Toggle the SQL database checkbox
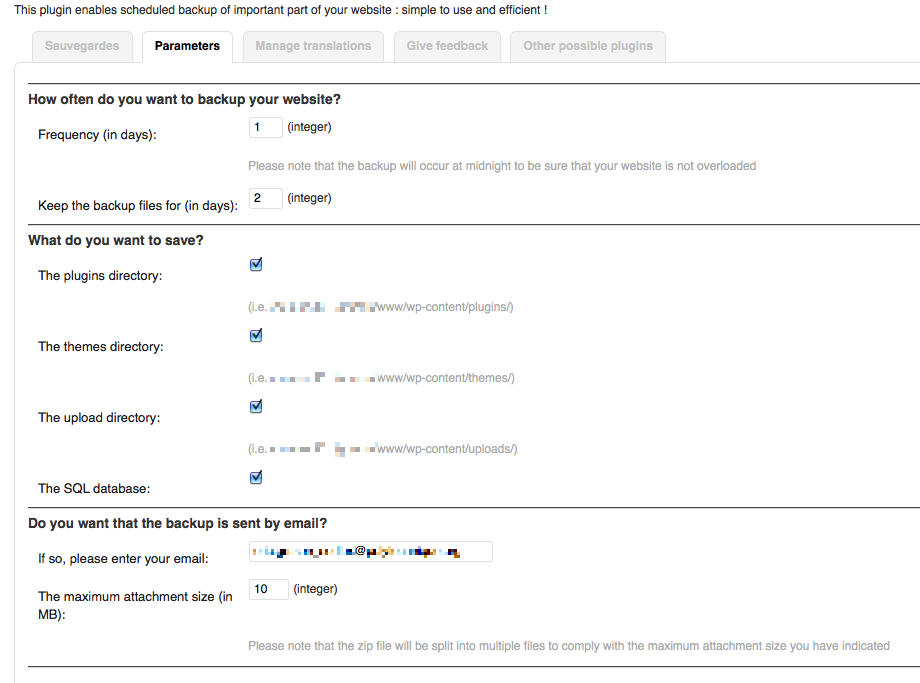Screen dimensions: 920x683 click(x=256, y=478)
